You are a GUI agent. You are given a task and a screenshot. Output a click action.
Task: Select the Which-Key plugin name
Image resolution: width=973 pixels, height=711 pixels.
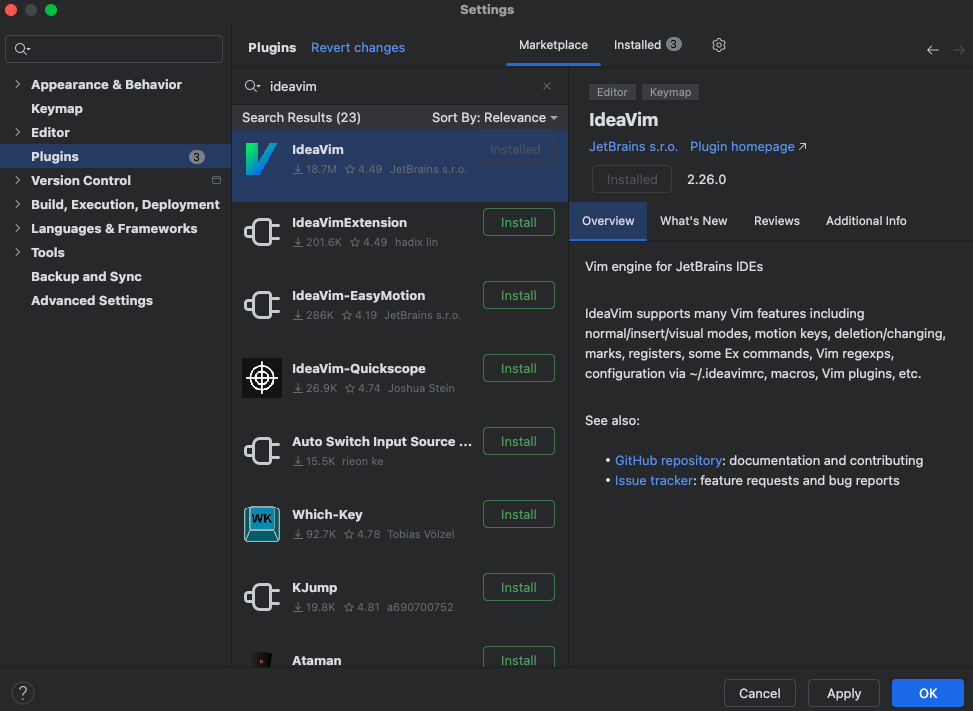coord(327,515)
